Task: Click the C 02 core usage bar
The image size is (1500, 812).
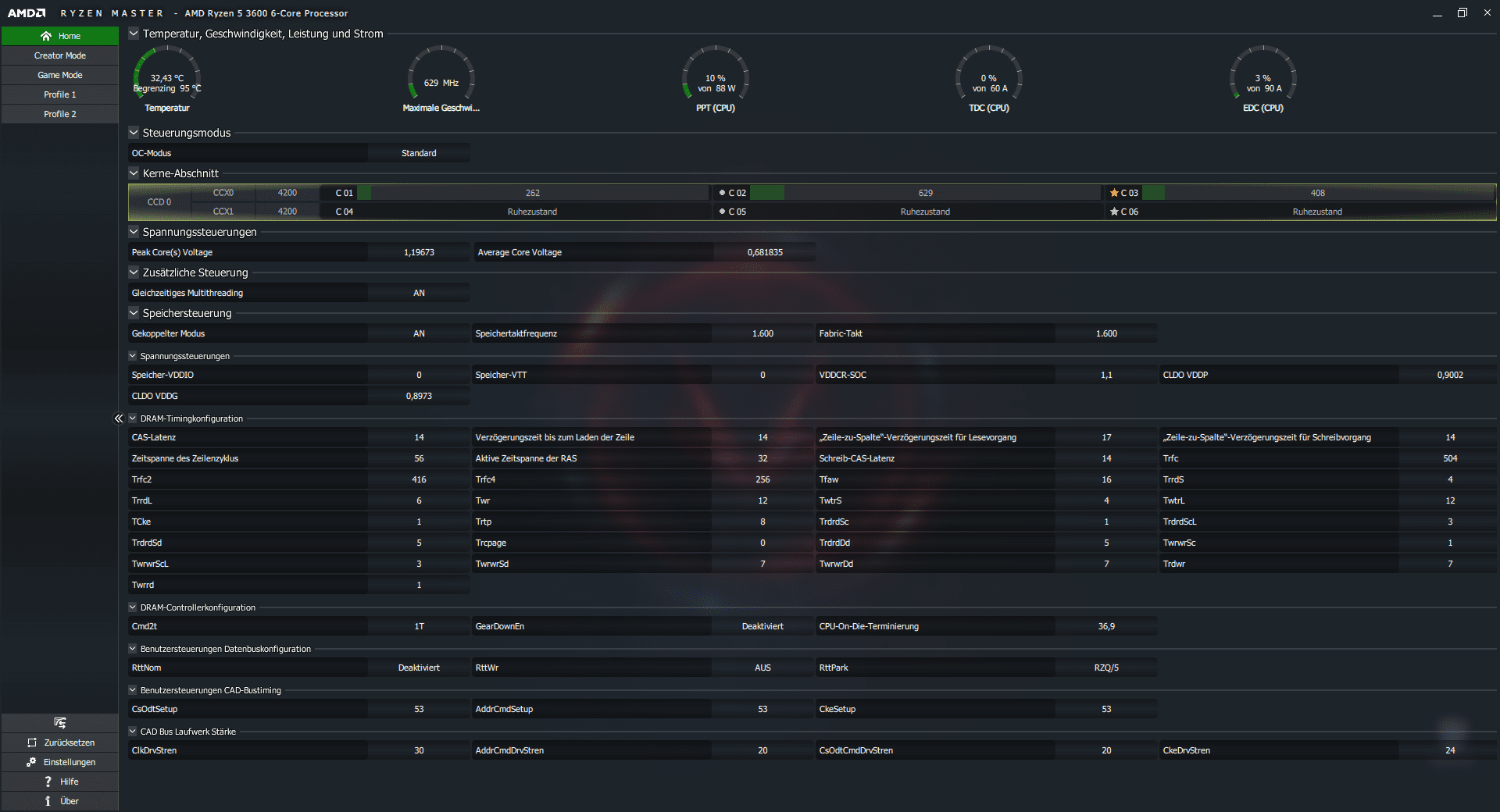Action: [925, 193]
